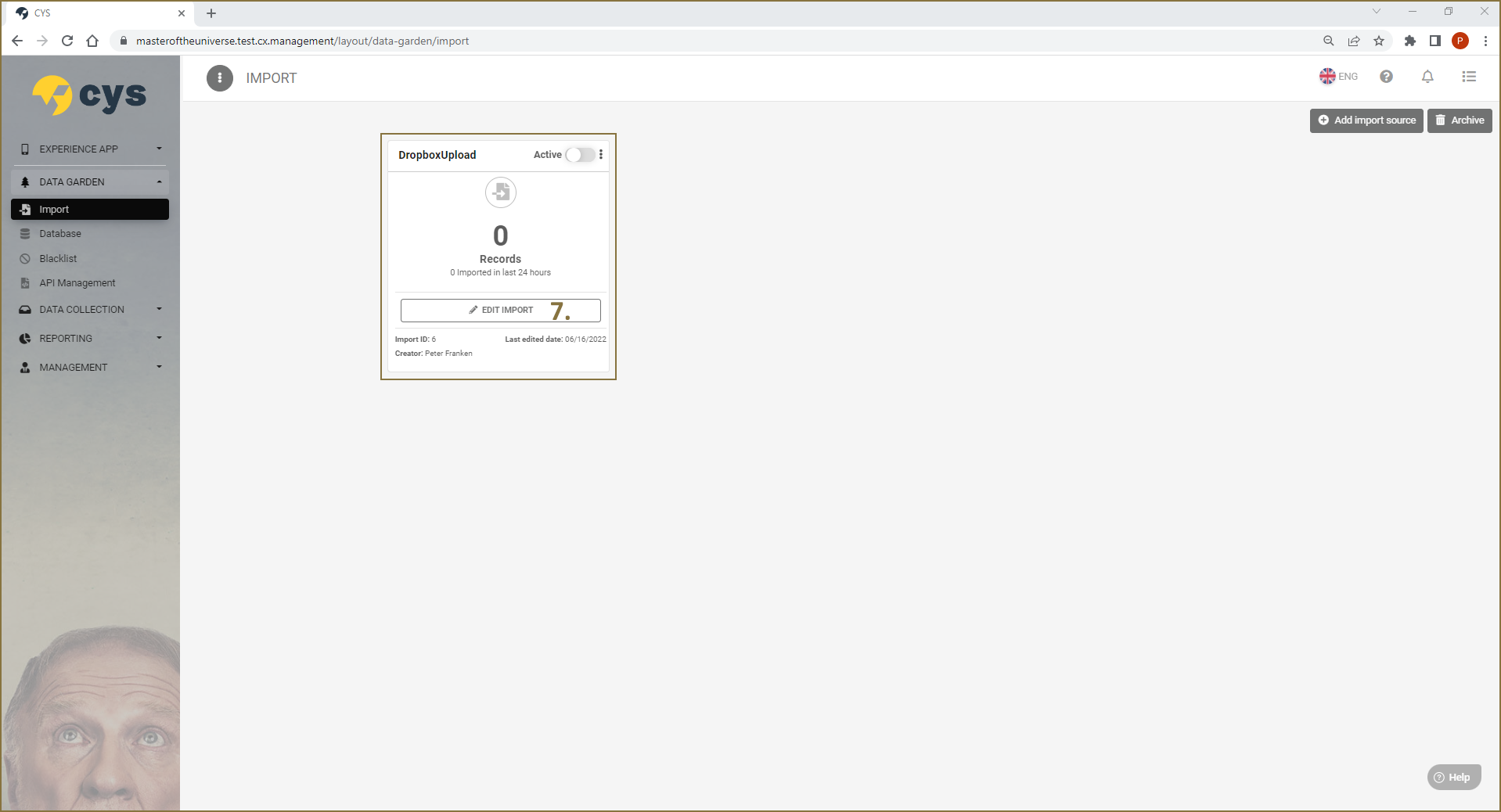1501x812 pixels.
Task: Expand the Experience App menu
Action: pyautogui.click(x=90, y=149)
